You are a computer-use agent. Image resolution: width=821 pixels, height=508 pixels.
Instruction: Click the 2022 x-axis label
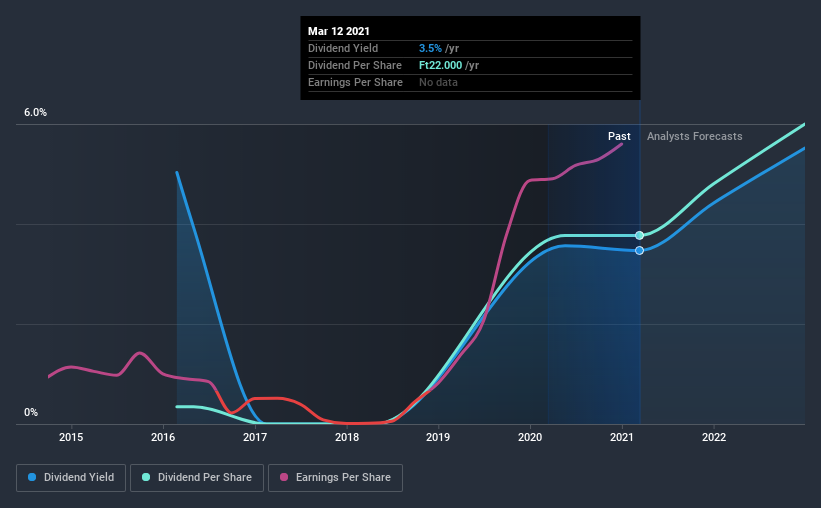tap(714, 437)
